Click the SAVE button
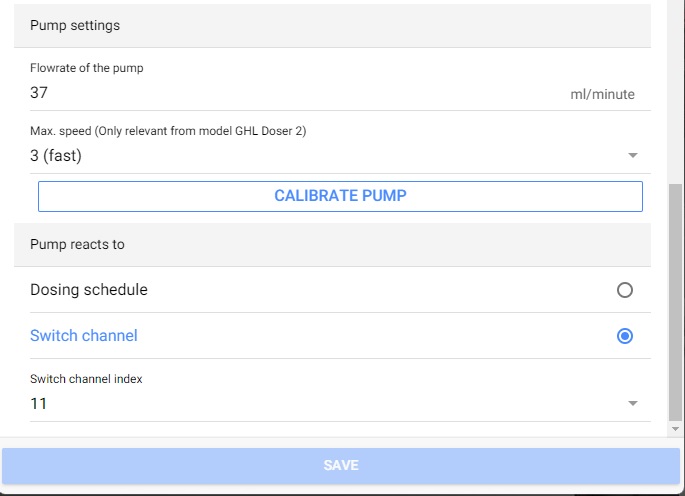Viewport: 685px width, 496px height. pos(341,465)
